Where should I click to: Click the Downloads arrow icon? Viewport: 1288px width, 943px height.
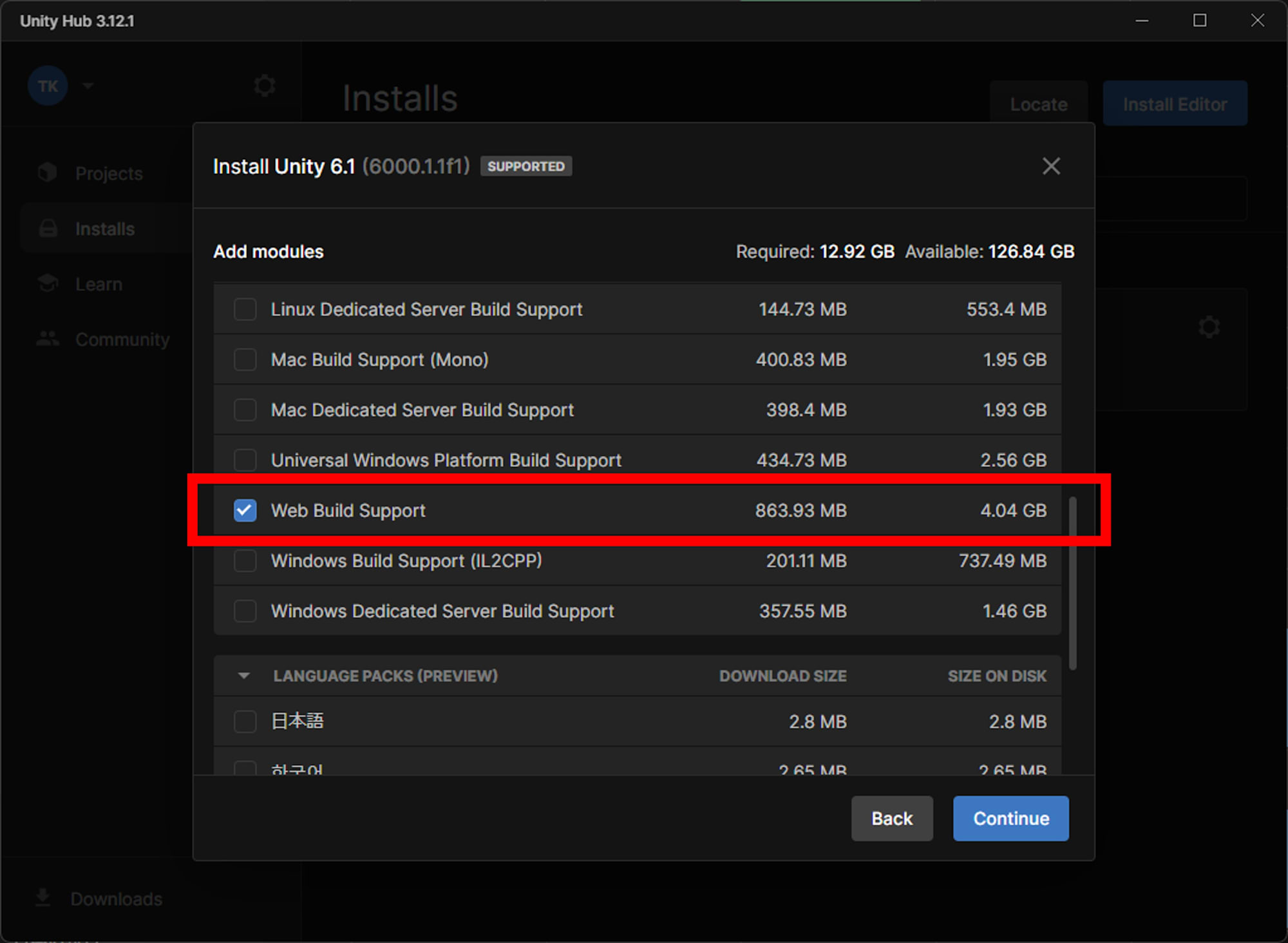point(43,898)
